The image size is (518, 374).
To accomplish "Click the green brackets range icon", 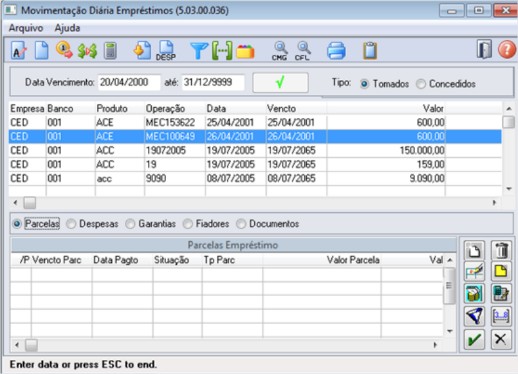I will pos(222,51).
